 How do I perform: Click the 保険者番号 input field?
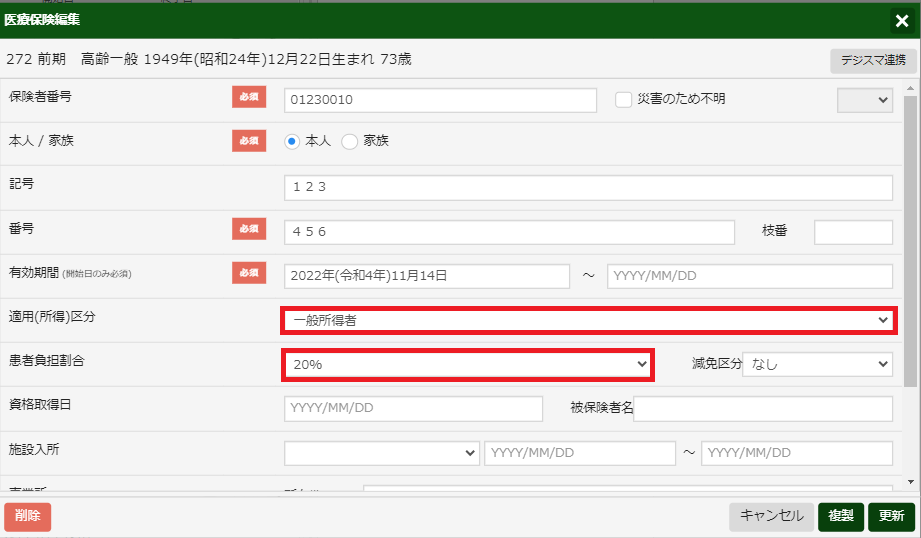click(440, 100)
